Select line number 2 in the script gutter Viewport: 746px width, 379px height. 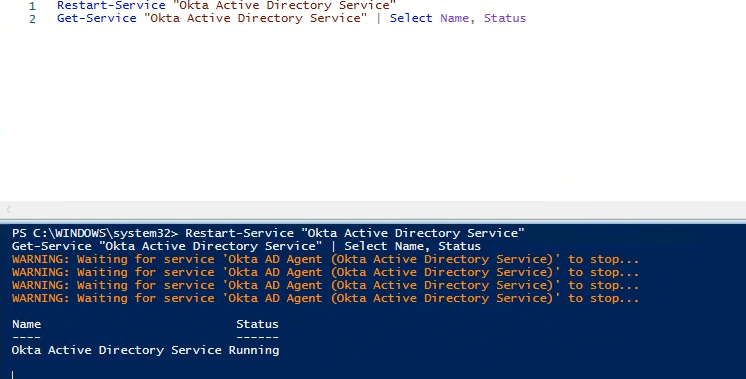pyautogui.click(x=32, y=19)
